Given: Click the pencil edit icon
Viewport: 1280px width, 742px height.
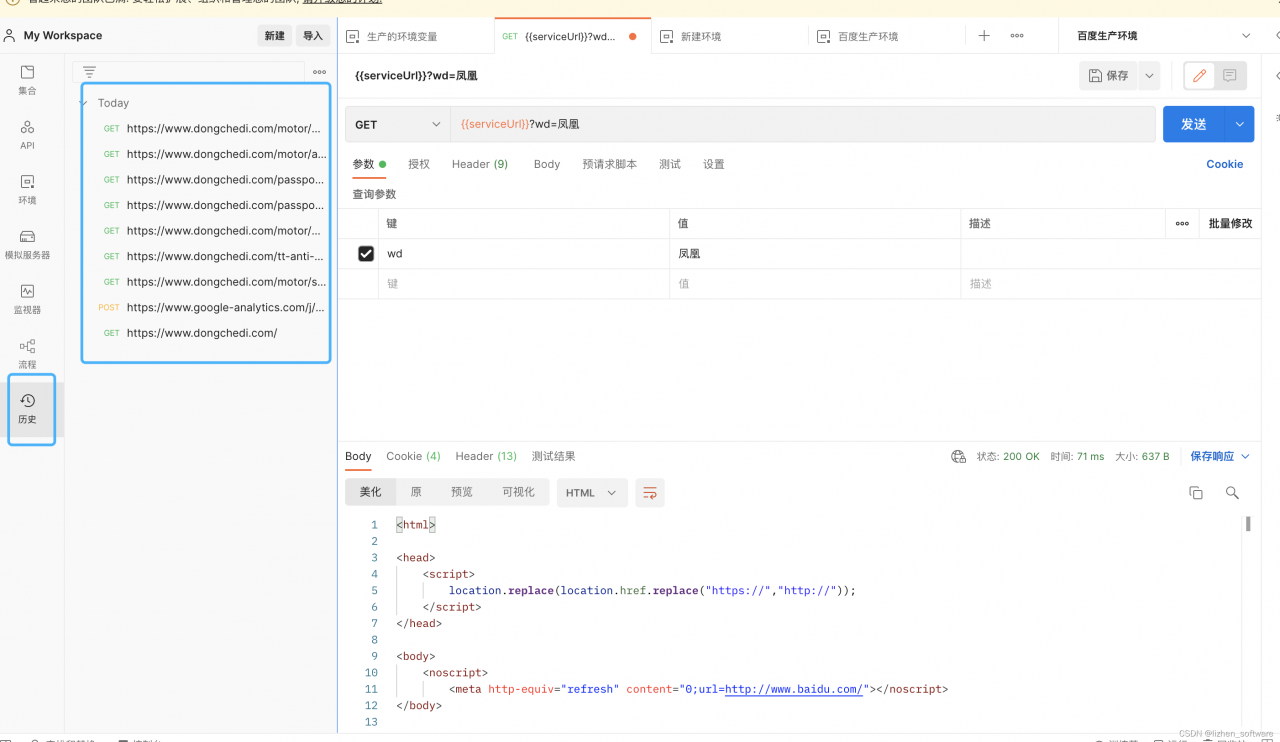Looking at the screenshot, I should 1199,75.
